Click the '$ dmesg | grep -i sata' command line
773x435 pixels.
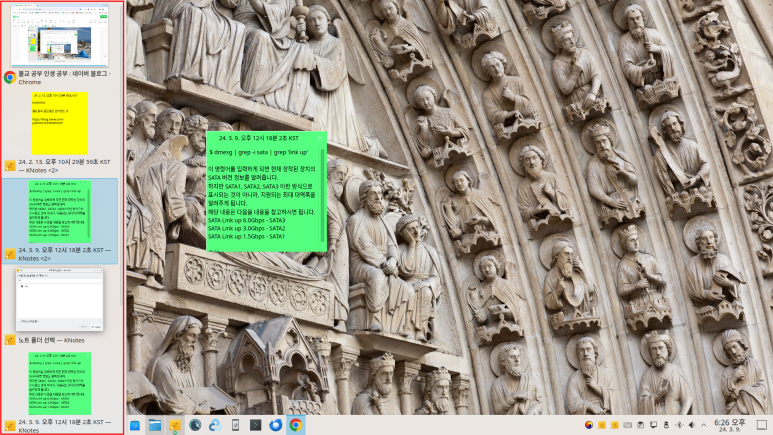tap(259, 152)
